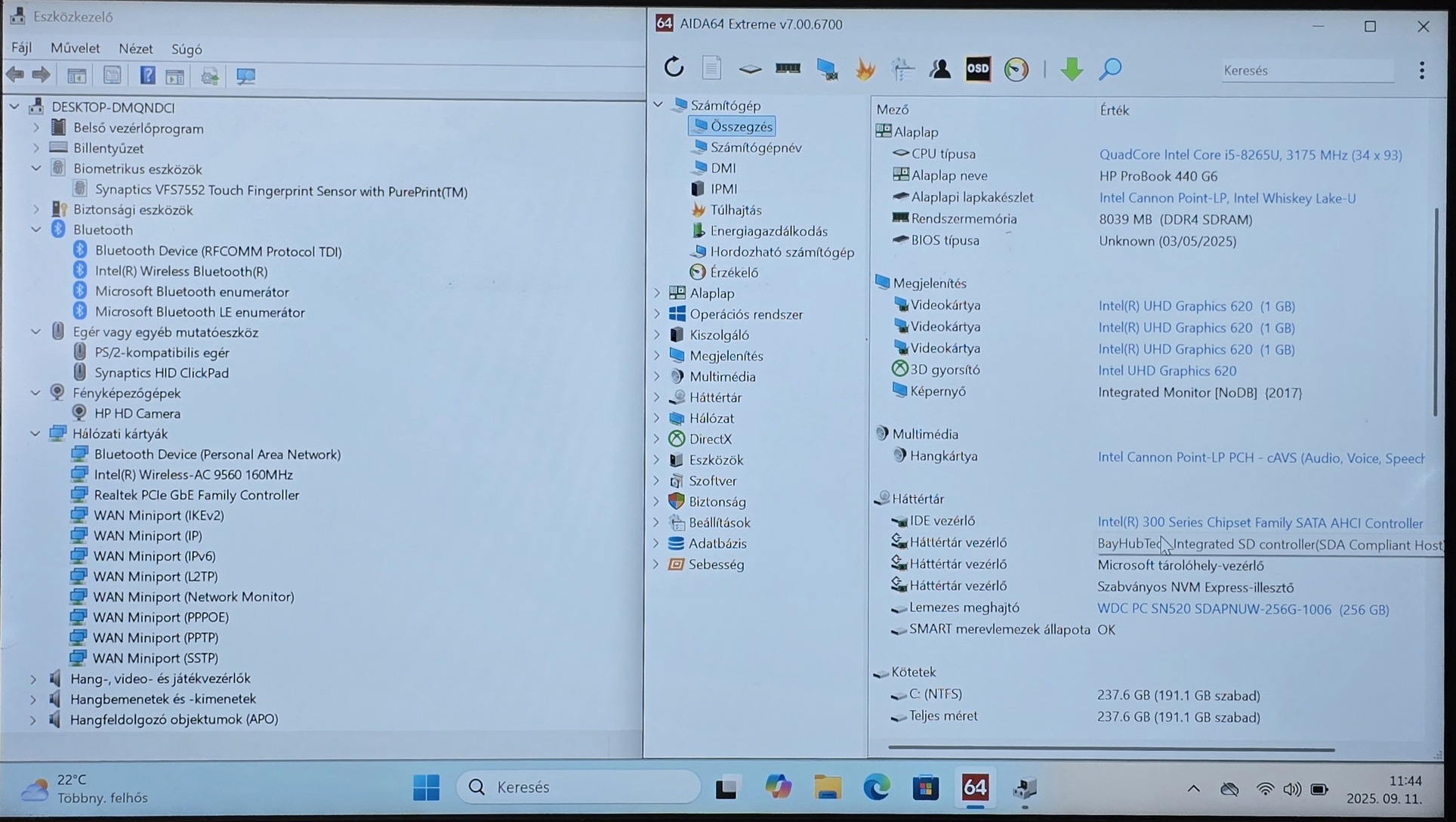Expand the Billentyűzet category

(x=35, y=149)
